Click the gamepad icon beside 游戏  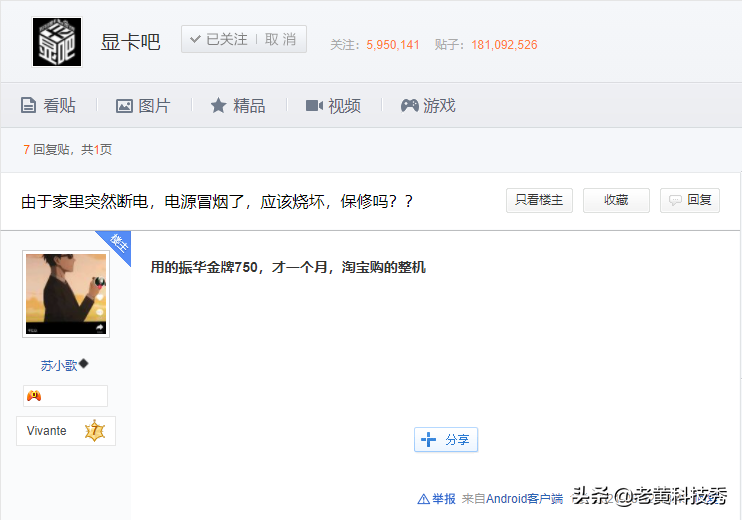[x=409, y=105]
